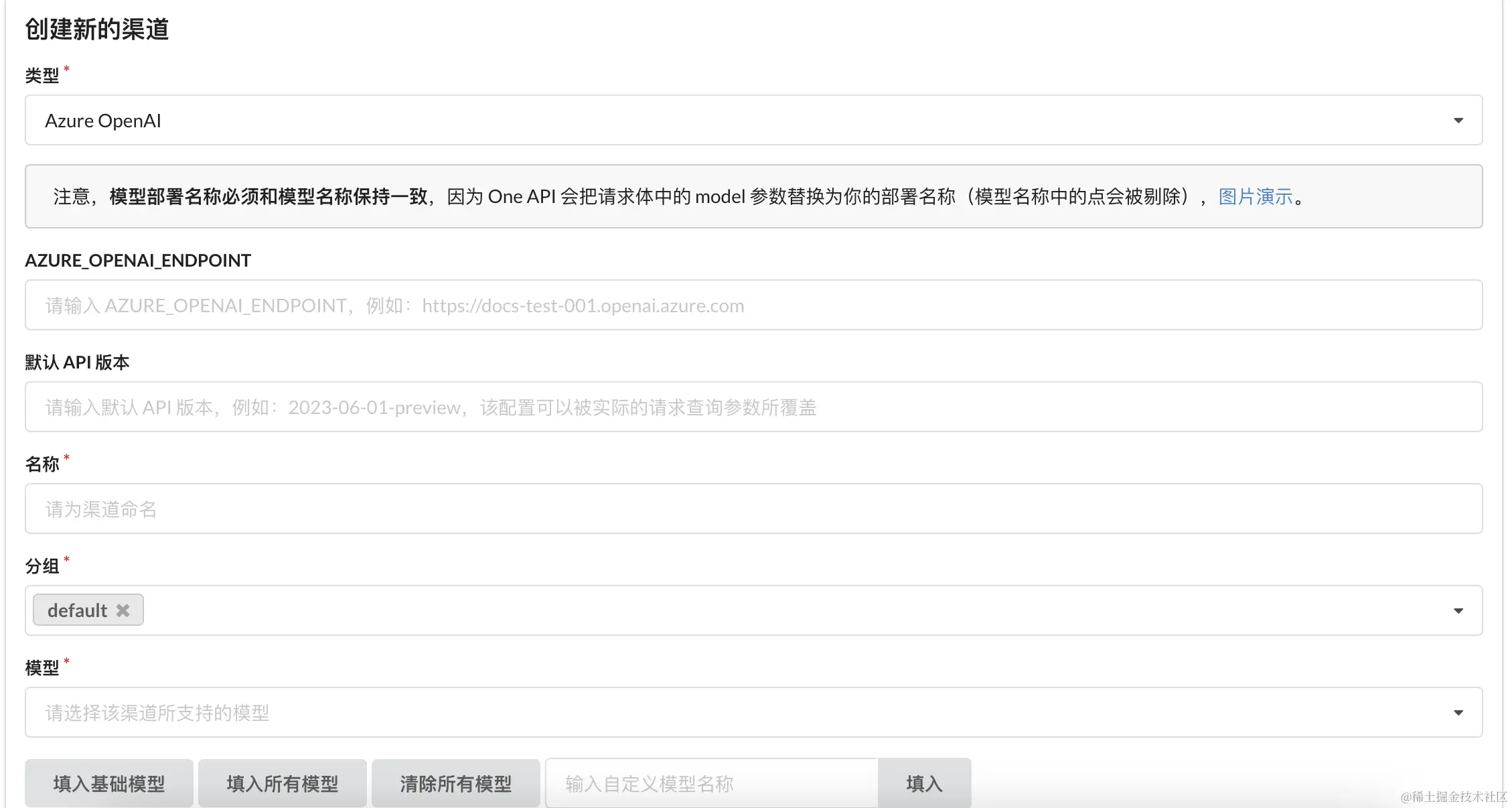The width and height of the screenshot is (1512, 808).
Task: Open the 图片演示 link
Action: 1255,197
